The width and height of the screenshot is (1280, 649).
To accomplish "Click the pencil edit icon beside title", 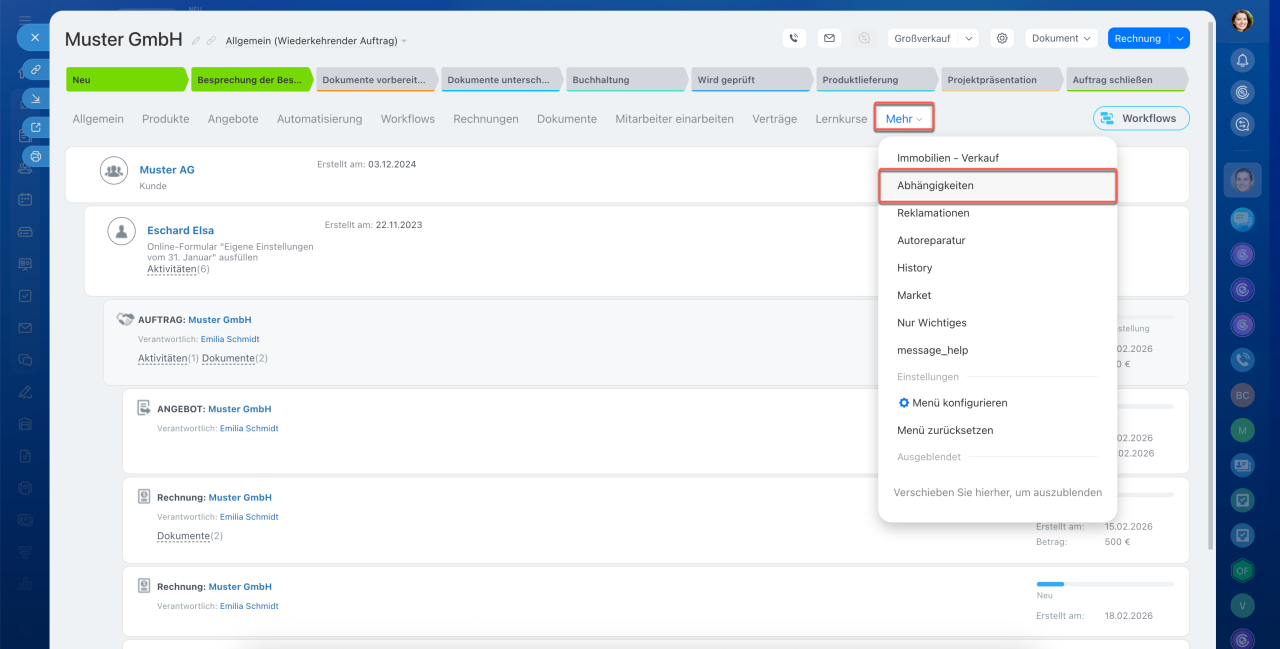I will tap(196, 41).
